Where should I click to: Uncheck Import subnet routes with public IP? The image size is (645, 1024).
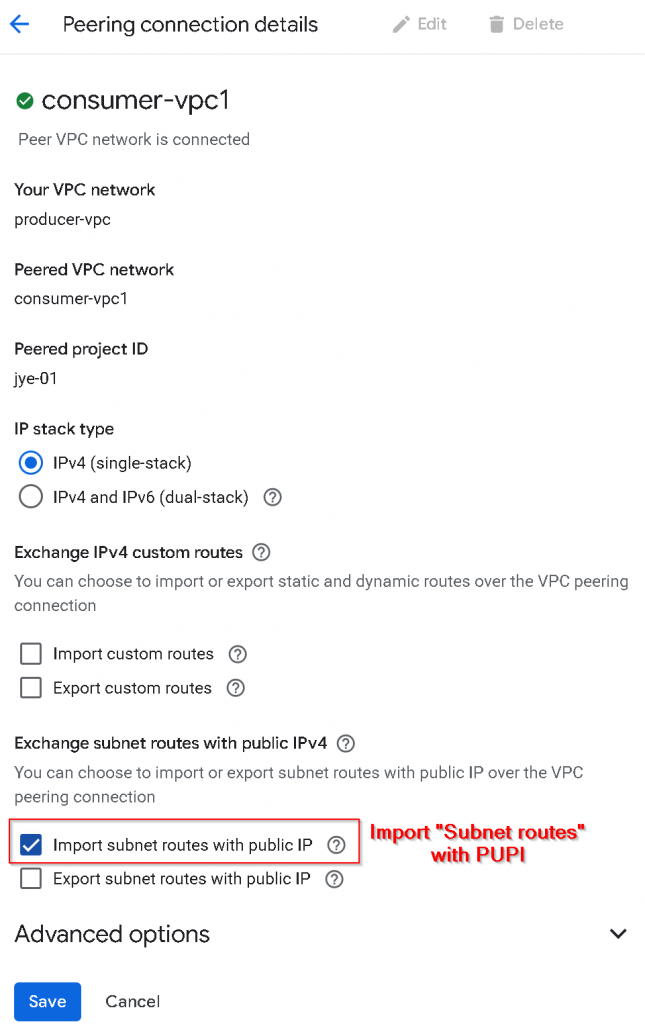tap(31, 845)
